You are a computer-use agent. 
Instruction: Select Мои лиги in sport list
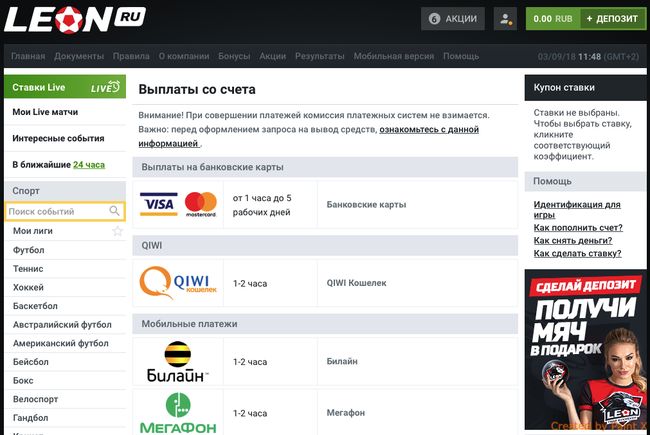tap(33, 231)
